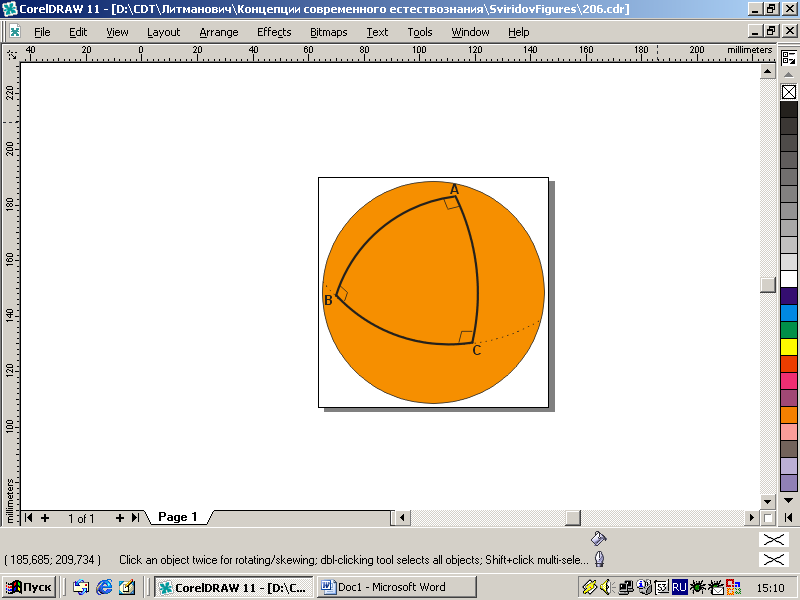Screen dimensions: 800x600
Task: Open the Bitmaps menu
Action: [328, 32]
